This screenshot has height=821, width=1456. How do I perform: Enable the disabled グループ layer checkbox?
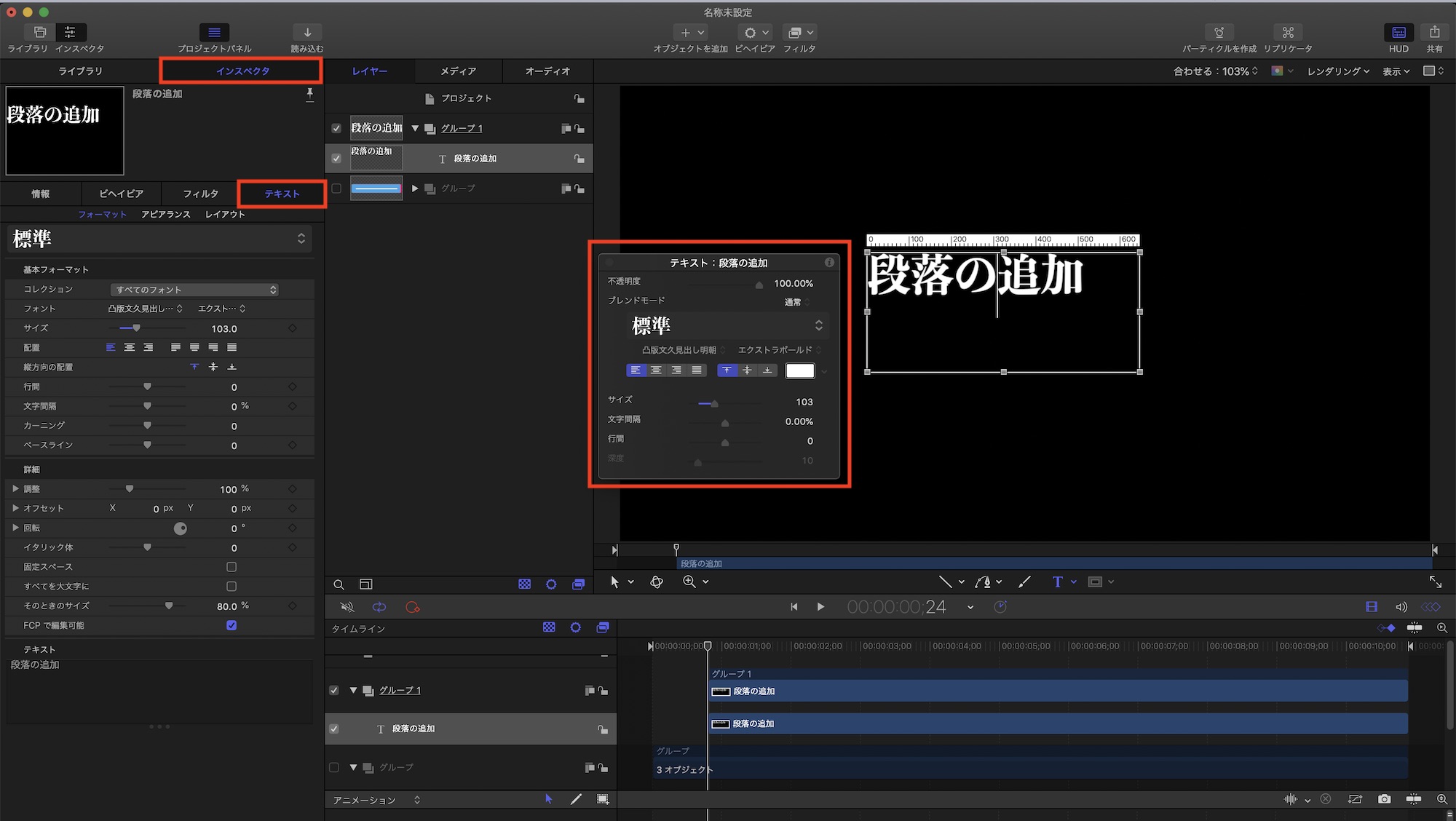pyautogui.click(x=336, y=189)
